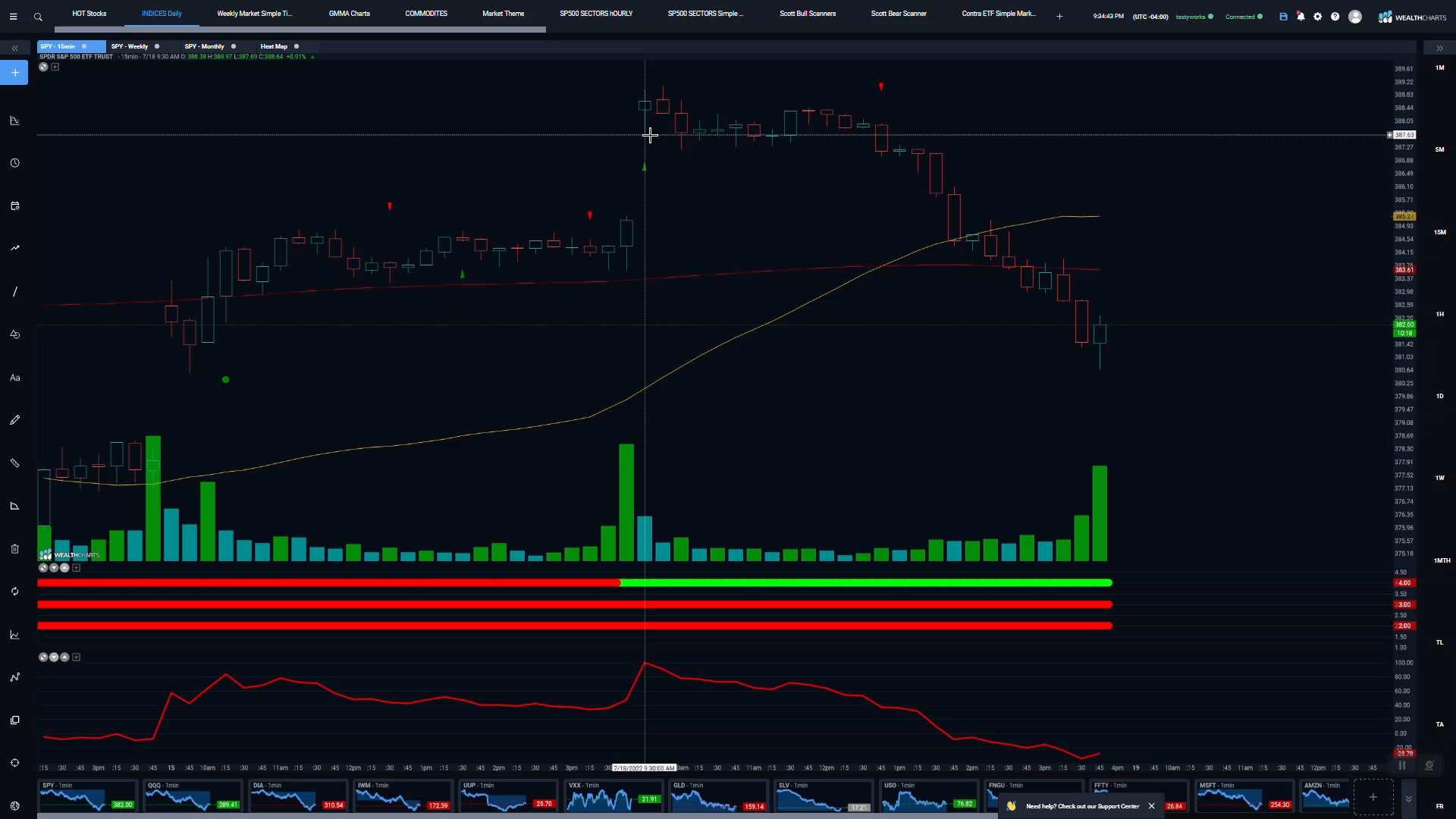This screenshot has width=1456, height=819.
Task: Open settings gear in the top bar
Action: pyautogui.click(x=1318, y=17)
